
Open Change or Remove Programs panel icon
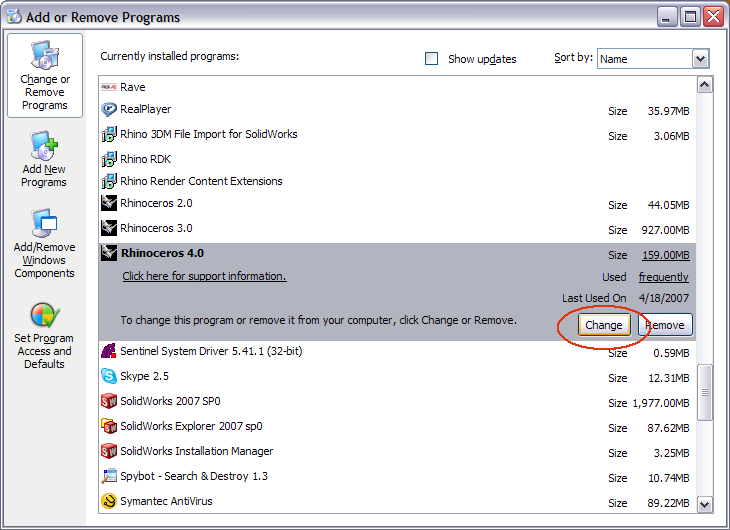pos(45,55)
